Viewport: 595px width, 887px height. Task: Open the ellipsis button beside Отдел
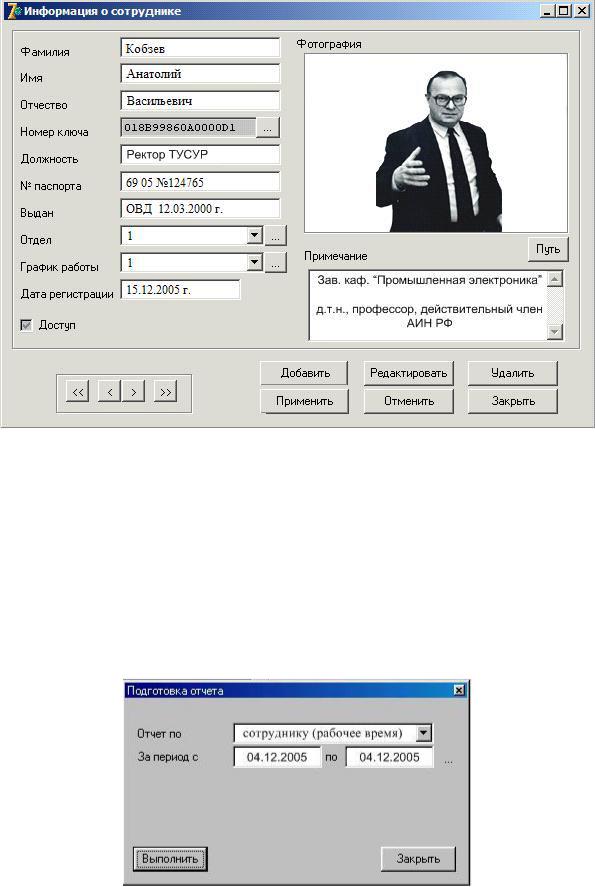(x=275, y=236)
